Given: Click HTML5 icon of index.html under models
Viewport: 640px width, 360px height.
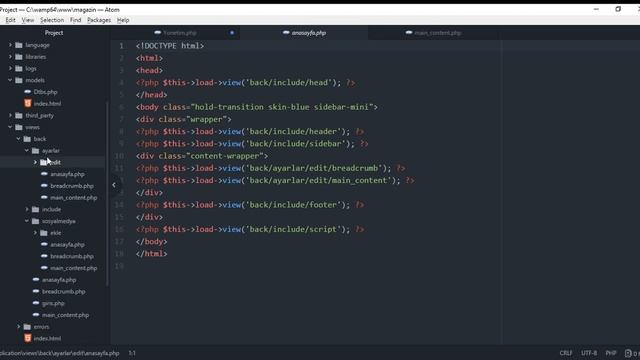Looking at the screenshot, I should 28,104.
